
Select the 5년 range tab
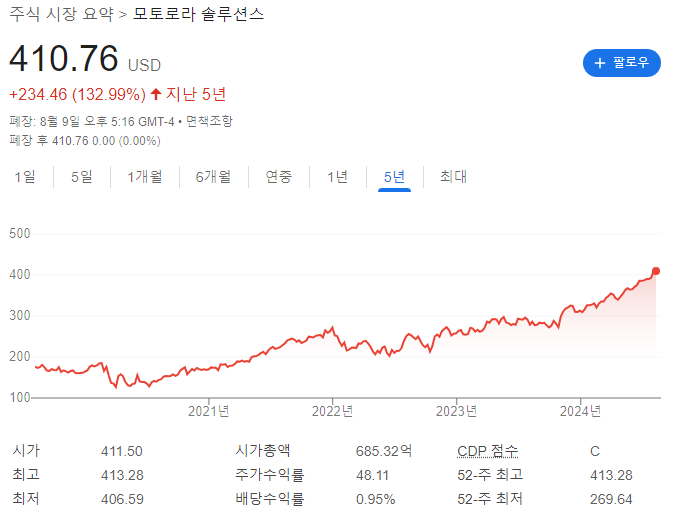coord(394,176)
